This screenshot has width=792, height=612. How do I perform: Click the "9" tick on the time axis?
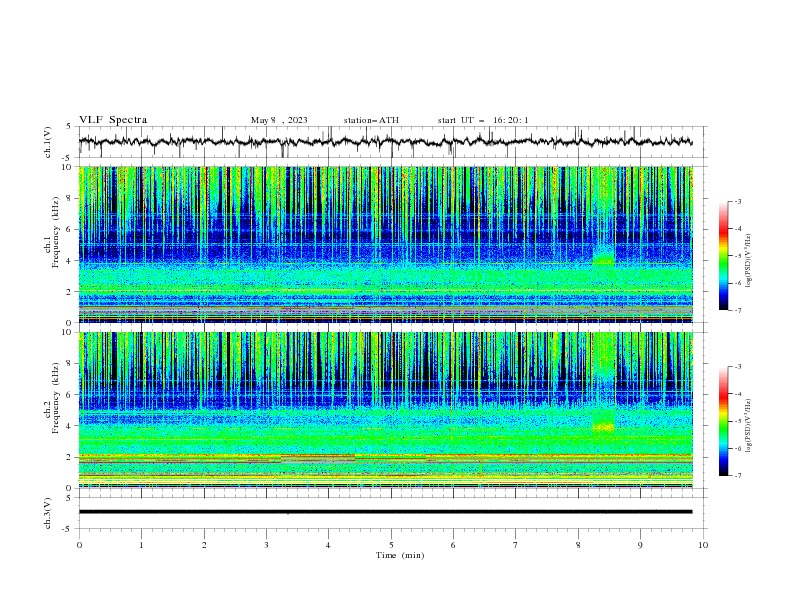[640, 545]
